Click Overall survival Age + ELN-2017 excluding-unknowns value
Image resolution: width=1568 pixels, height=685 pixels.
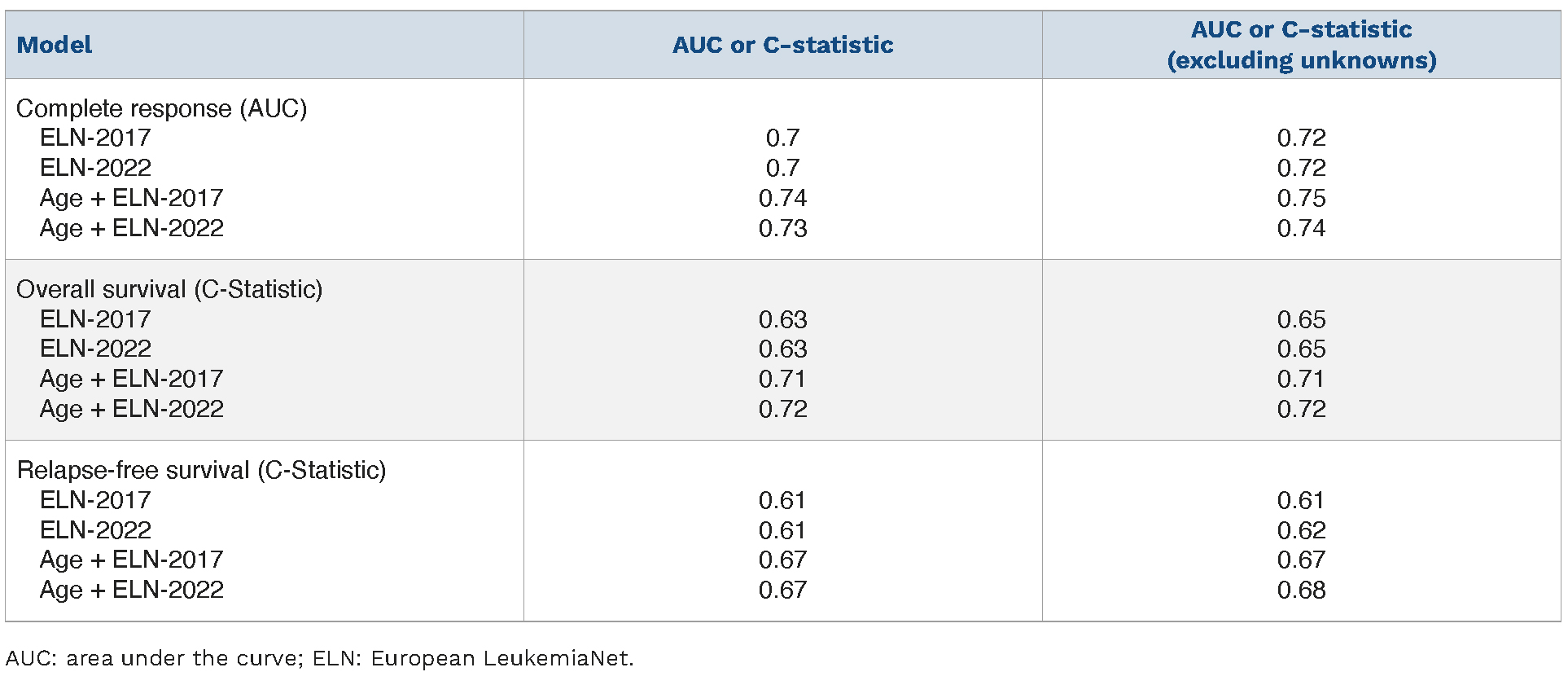[1301, 379]
